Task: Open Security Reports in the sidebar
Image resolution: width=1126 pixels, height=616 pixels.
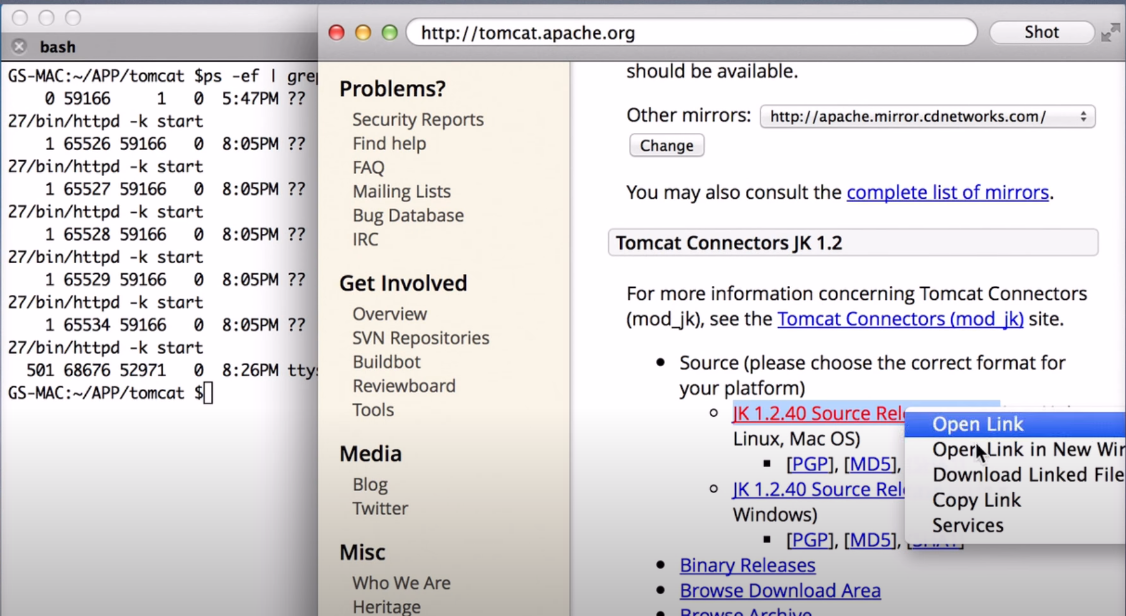Action: (418, 120)
